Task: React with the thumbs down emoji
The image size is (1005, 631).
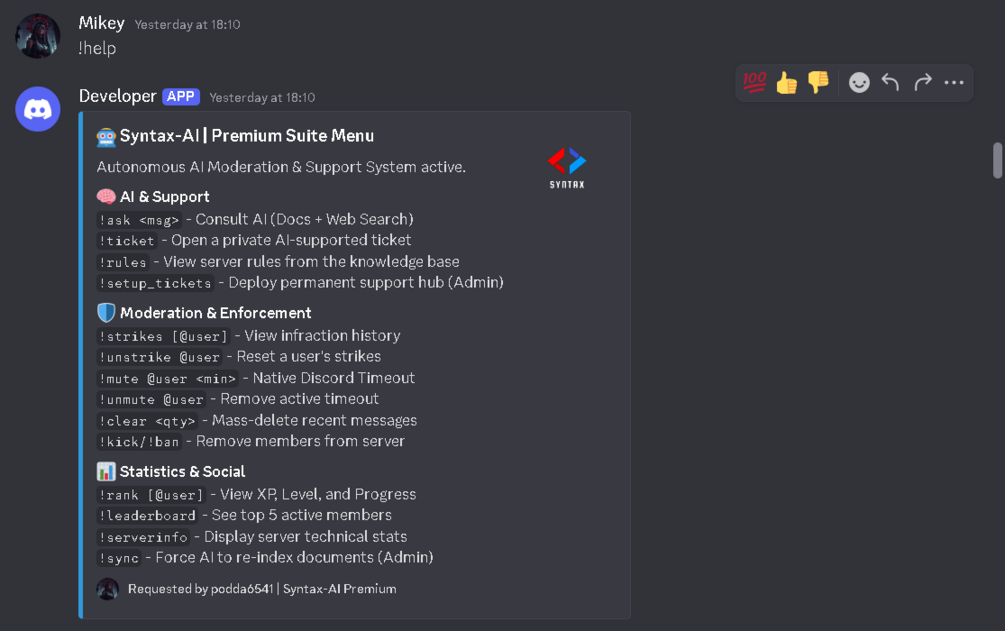Action: tap(818, 83)
